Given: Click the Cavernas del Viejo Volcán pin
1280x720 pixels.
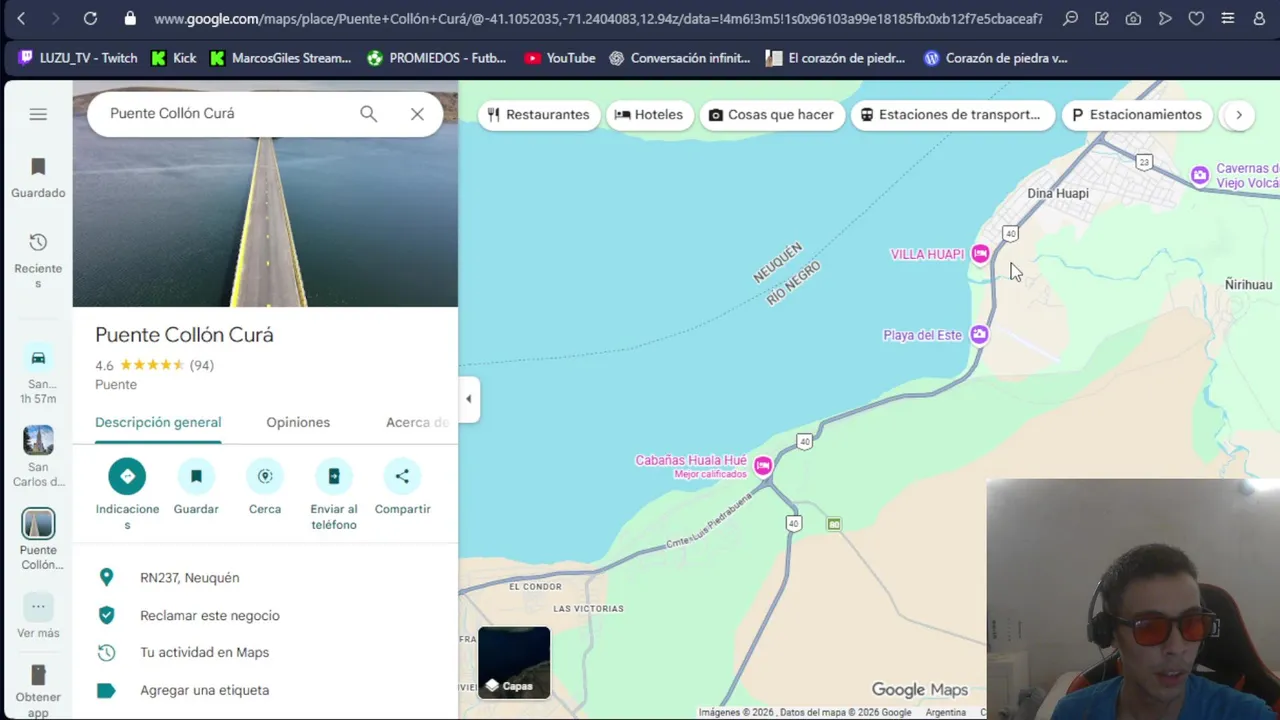Looking at the screenshot, I should [1200, 176].
